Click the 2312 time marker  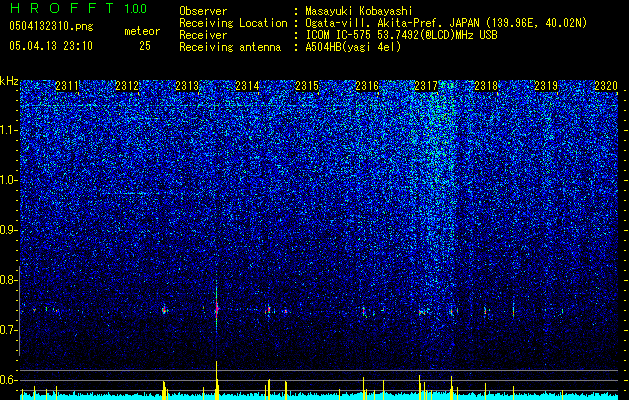pos(127,86)
